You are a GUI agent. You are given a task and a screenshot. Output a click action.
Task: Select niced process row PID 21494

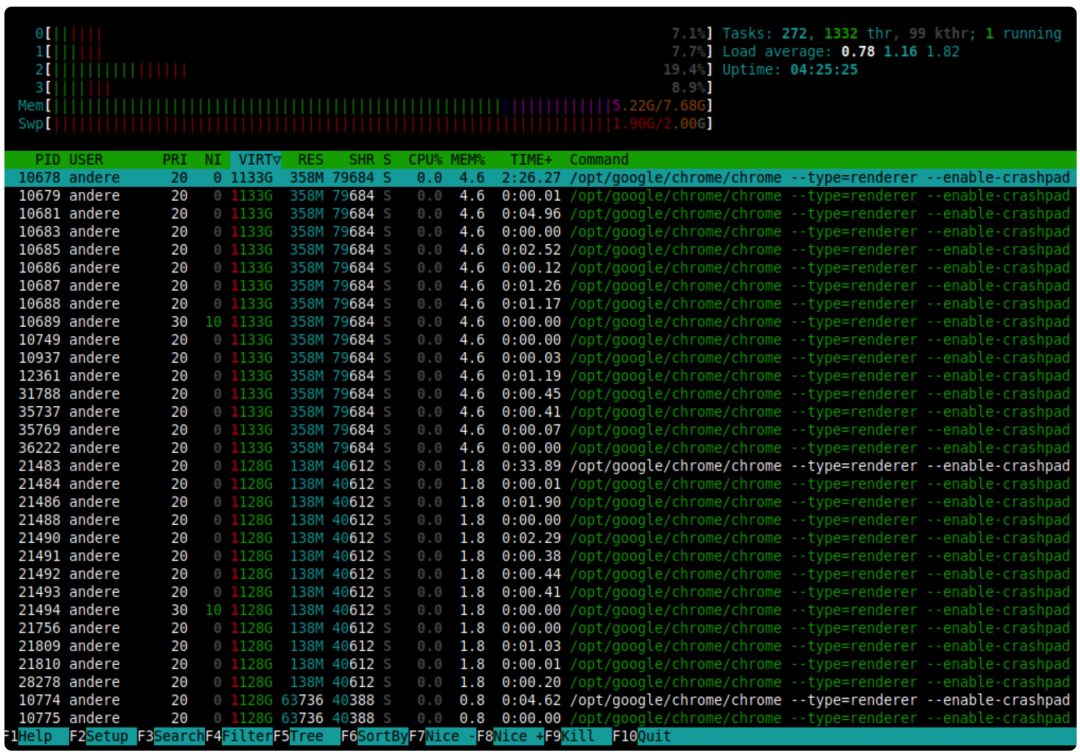540,610
